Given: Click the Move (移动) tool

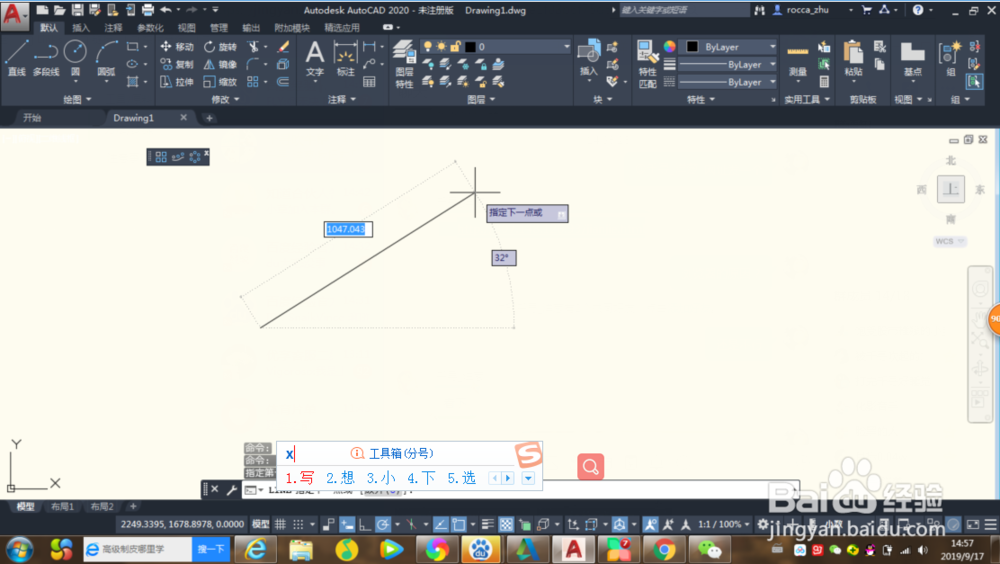Looking at the screenshot, I should (177, 47).
